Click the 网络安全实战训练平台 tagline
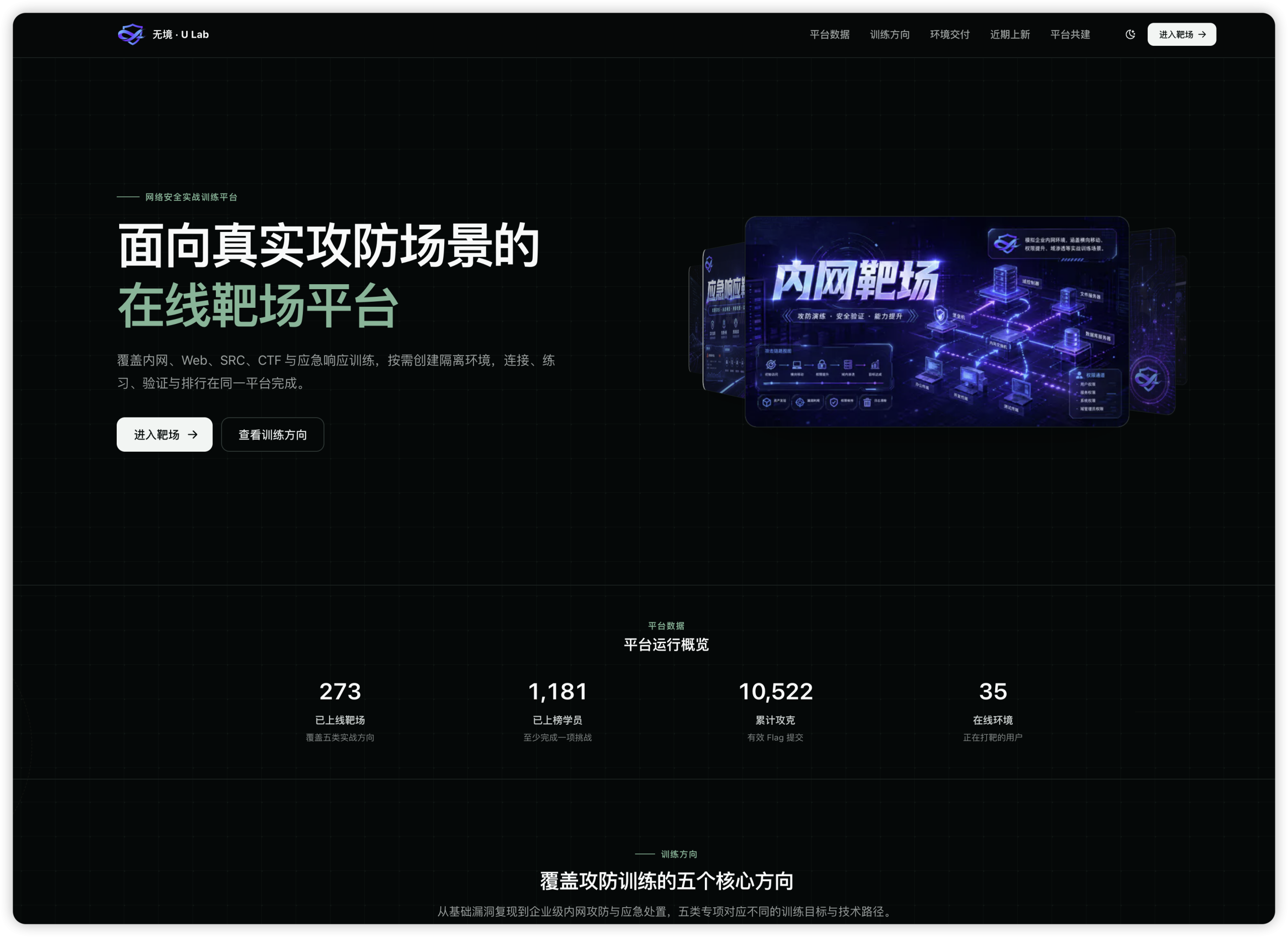The image size is (1288, 937). pos(191,197)
